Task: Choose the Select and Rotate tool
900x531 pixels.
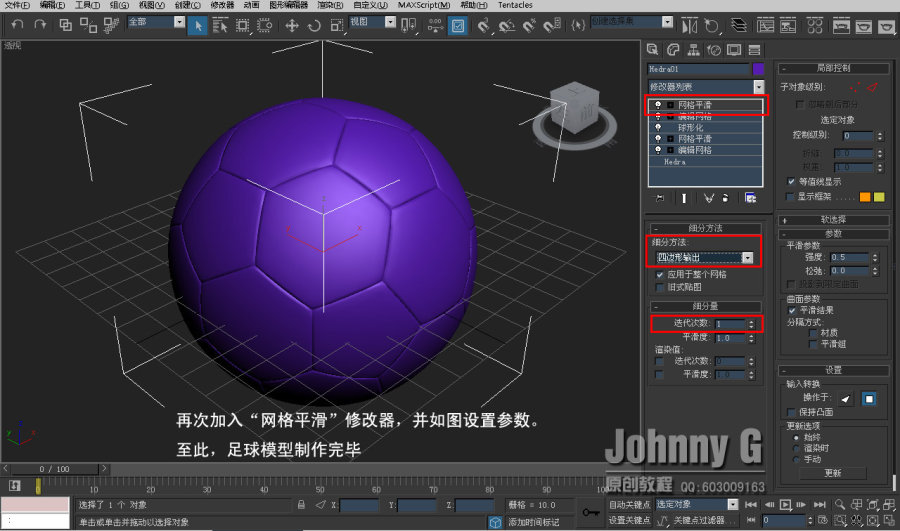Action: (314, 25)
